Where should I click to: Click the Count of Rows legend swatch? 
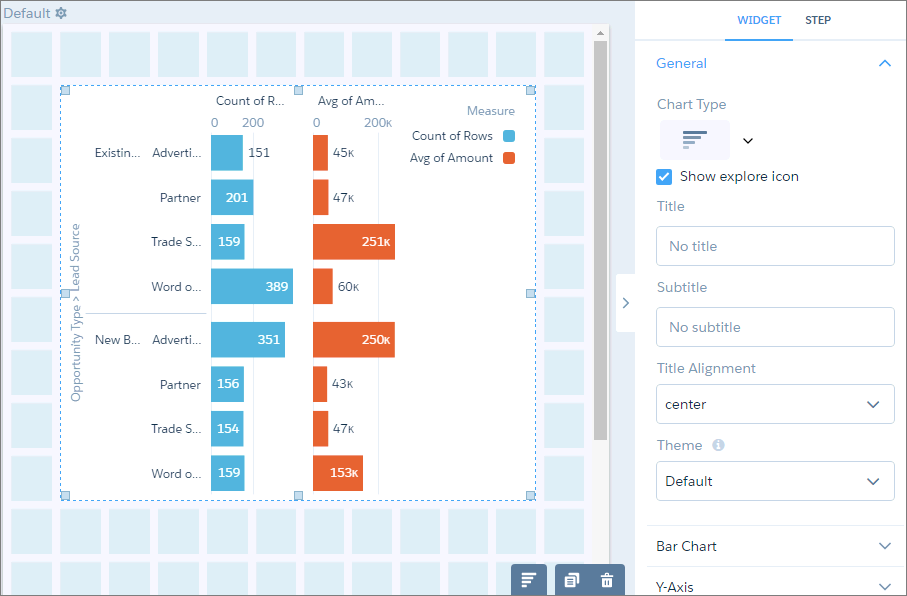coord(509,136)
